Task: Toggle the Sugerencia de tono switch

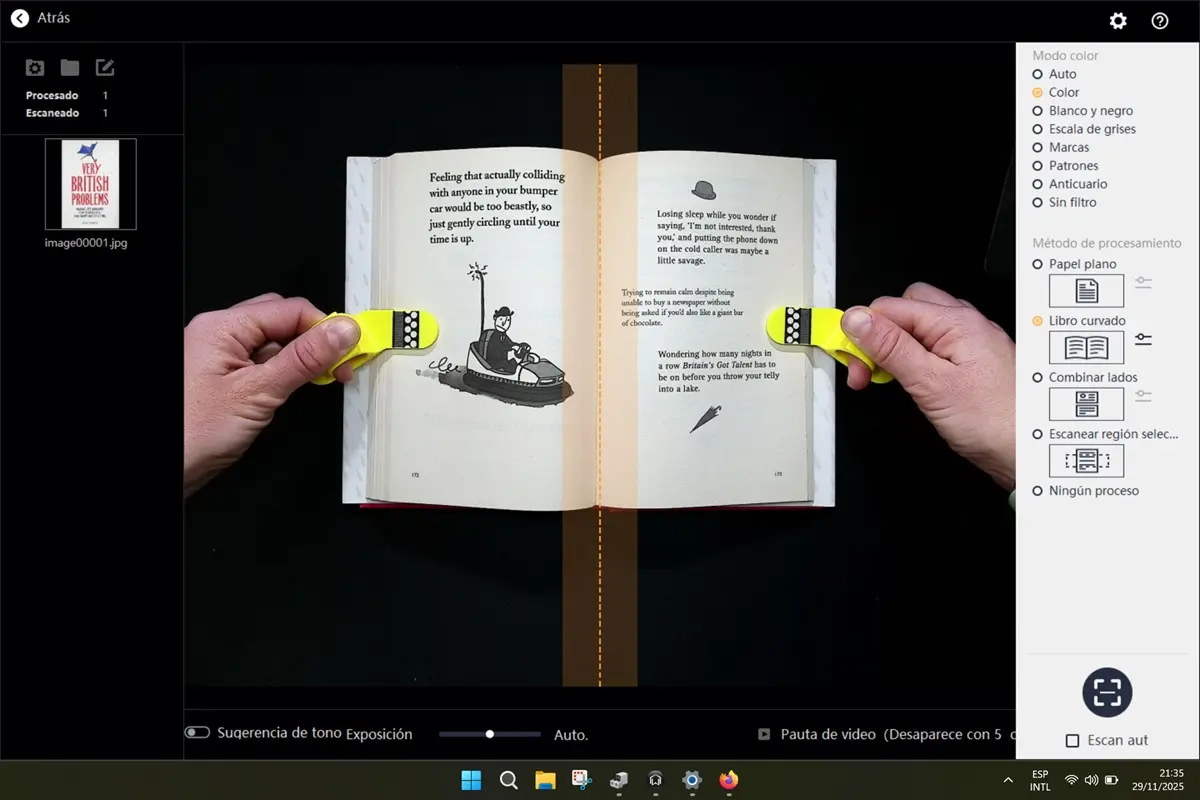Action: point(197,732)
